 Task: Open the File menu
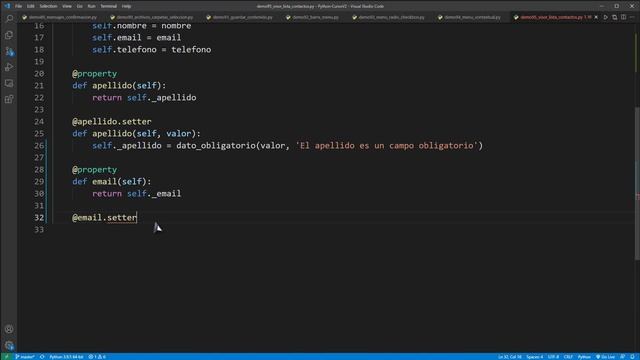point(18,6)
